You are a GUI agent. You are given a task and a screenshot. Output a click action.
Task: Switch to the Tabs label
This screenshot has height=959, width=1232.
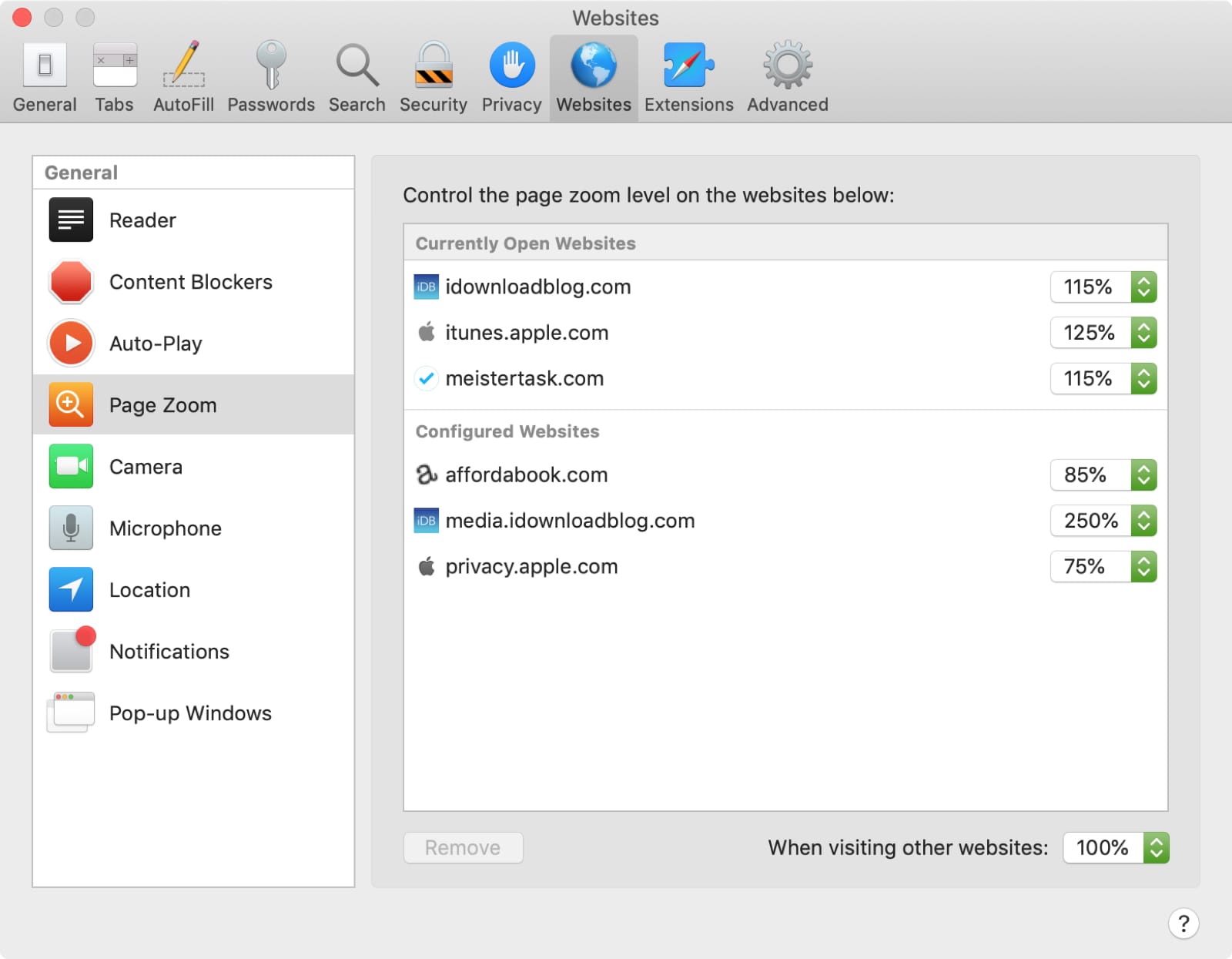[x=114, y=105]
